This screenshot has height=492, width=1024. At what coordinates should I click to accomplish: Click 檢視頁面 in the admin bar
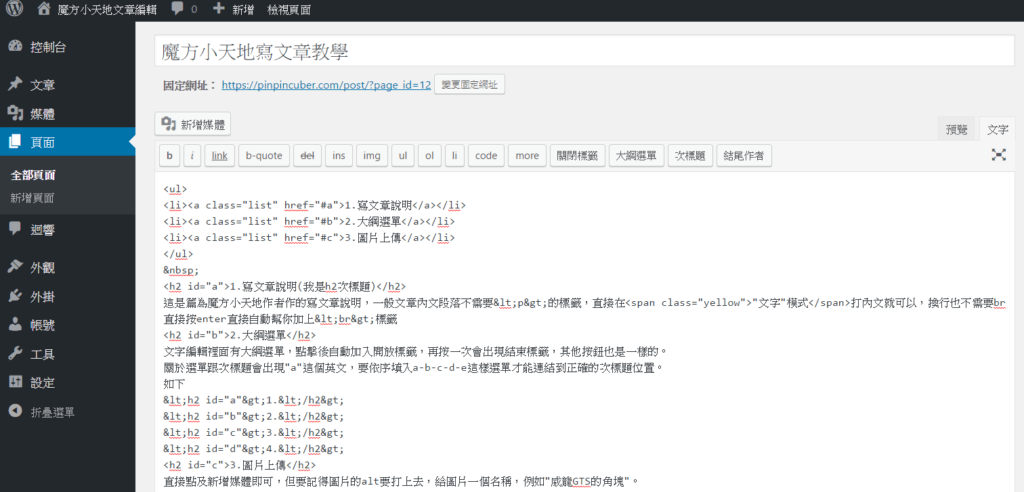click(x=289, y=9)
